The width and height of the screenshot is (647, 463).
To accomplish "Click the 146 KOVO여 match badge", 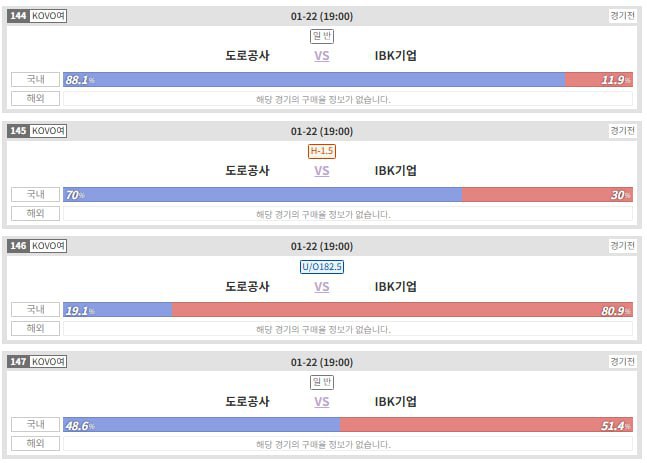I will pyautogui.click(x=37, y=246).
